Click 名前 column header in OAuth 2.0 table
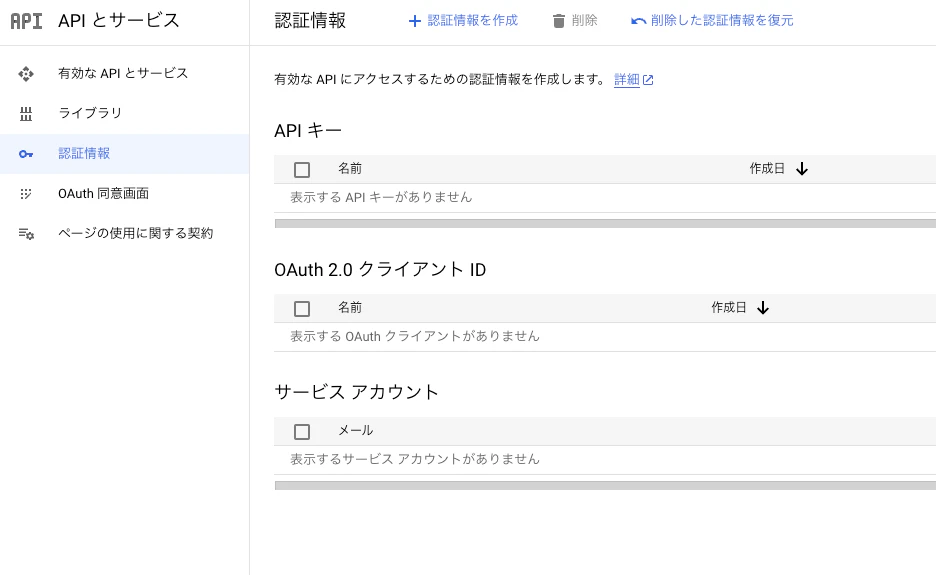Screen dimensions: 936x575 pos(350,308)
